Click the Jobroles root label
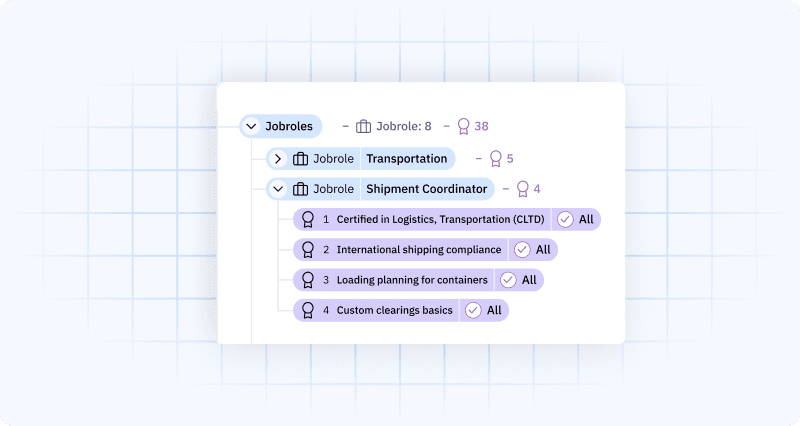 [289, 127]
